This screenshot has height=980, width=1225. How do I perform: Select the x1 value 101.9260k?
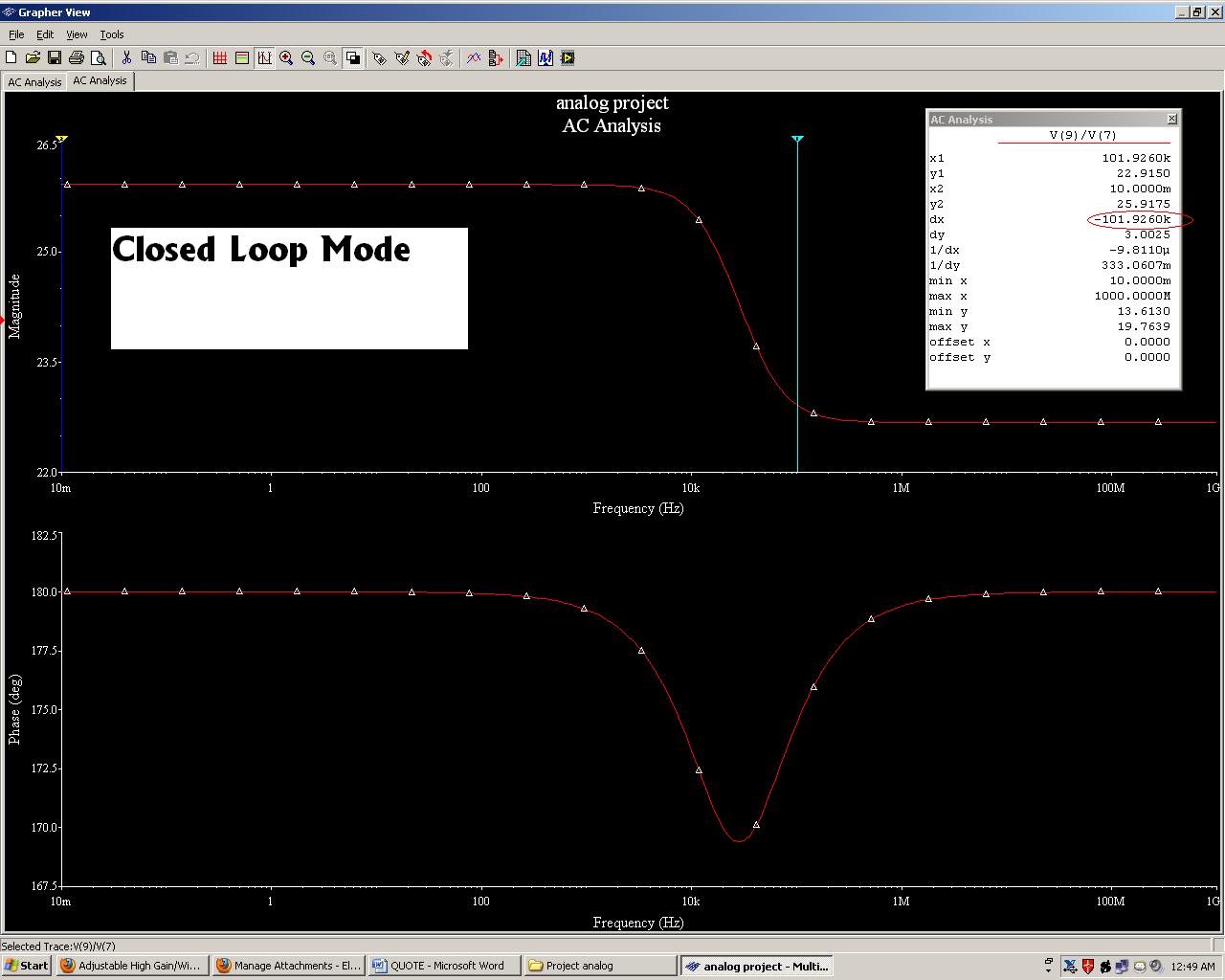pos(1136,158)
